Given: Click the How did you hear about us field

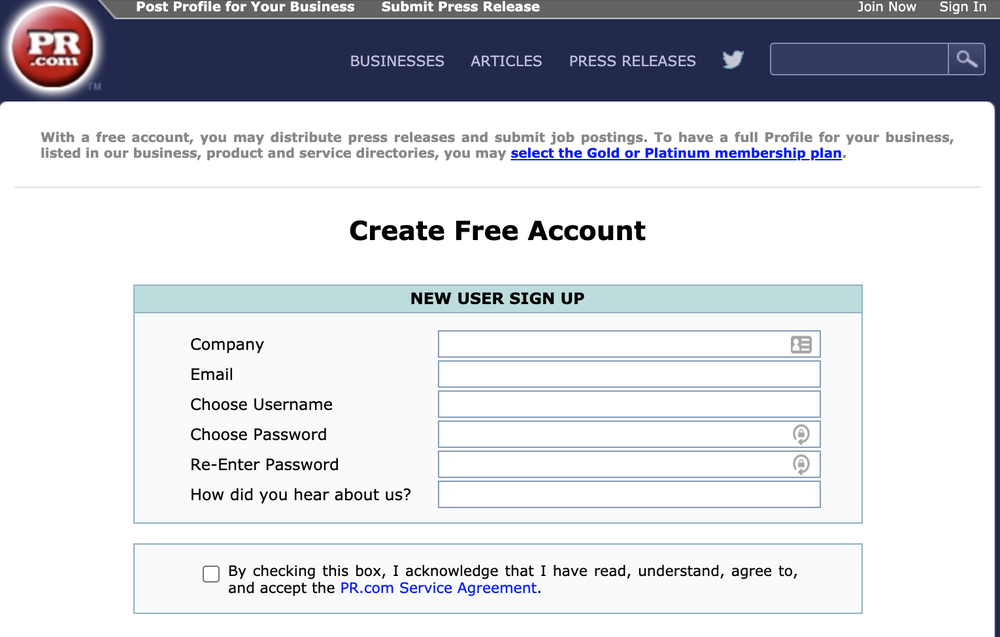Looking at the screenshot, I should point(628,494).
